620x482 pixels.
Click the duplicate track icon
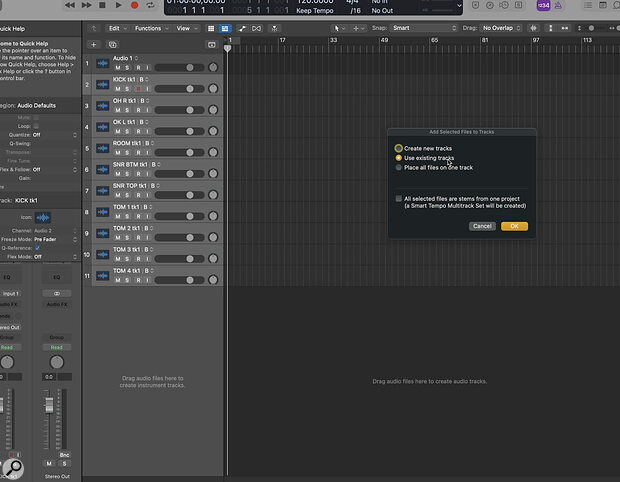pos(113,45)
